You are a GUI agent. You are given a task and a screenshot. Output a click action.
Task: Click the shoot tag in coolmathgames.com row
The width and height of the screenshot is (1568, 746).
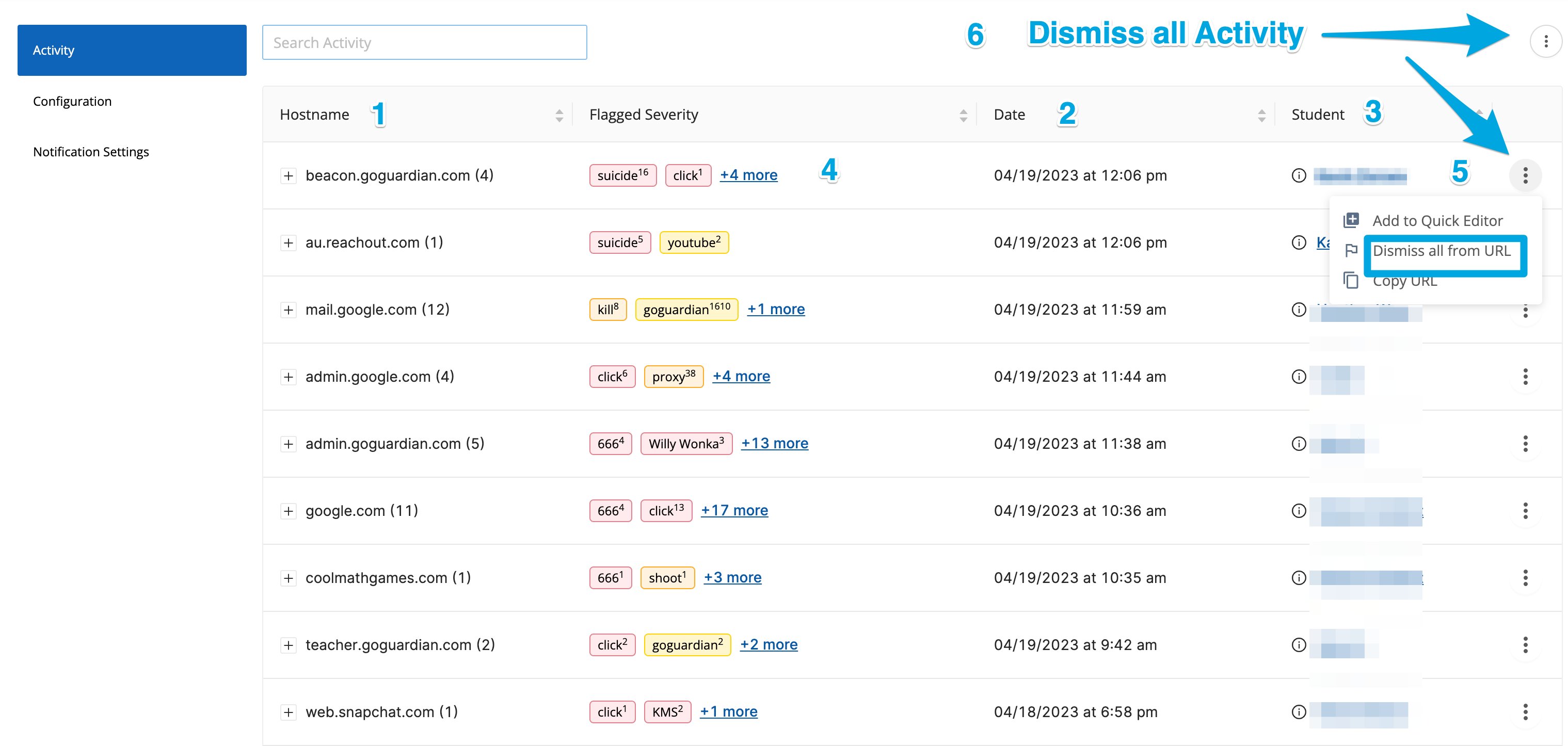(667, 577)
